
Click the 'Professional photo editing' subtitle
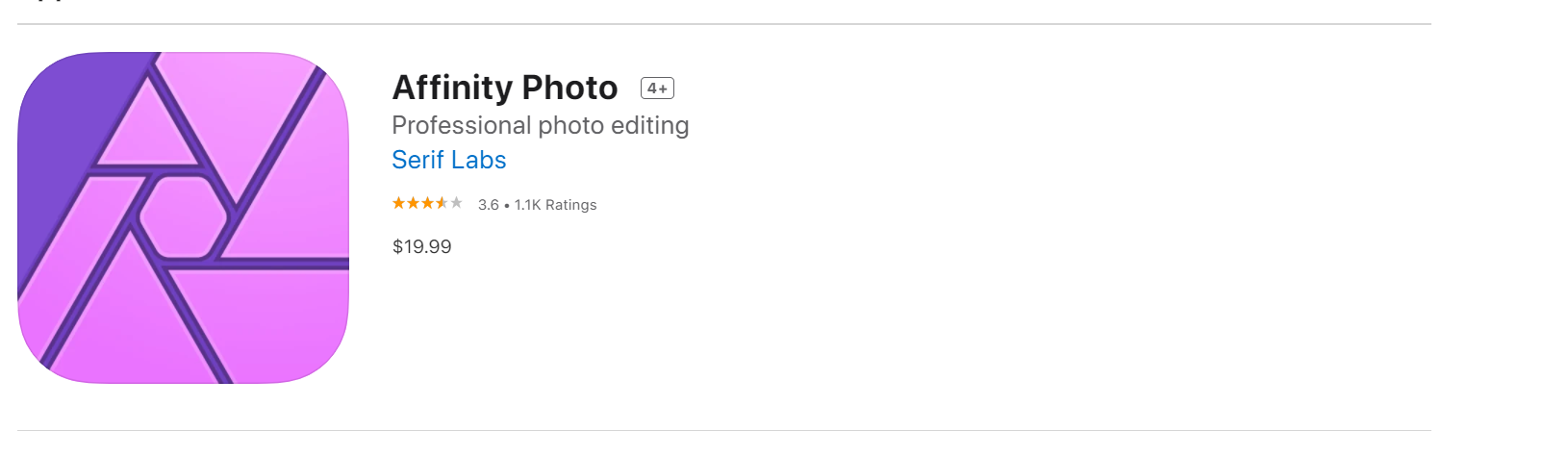tap(540, 125)
